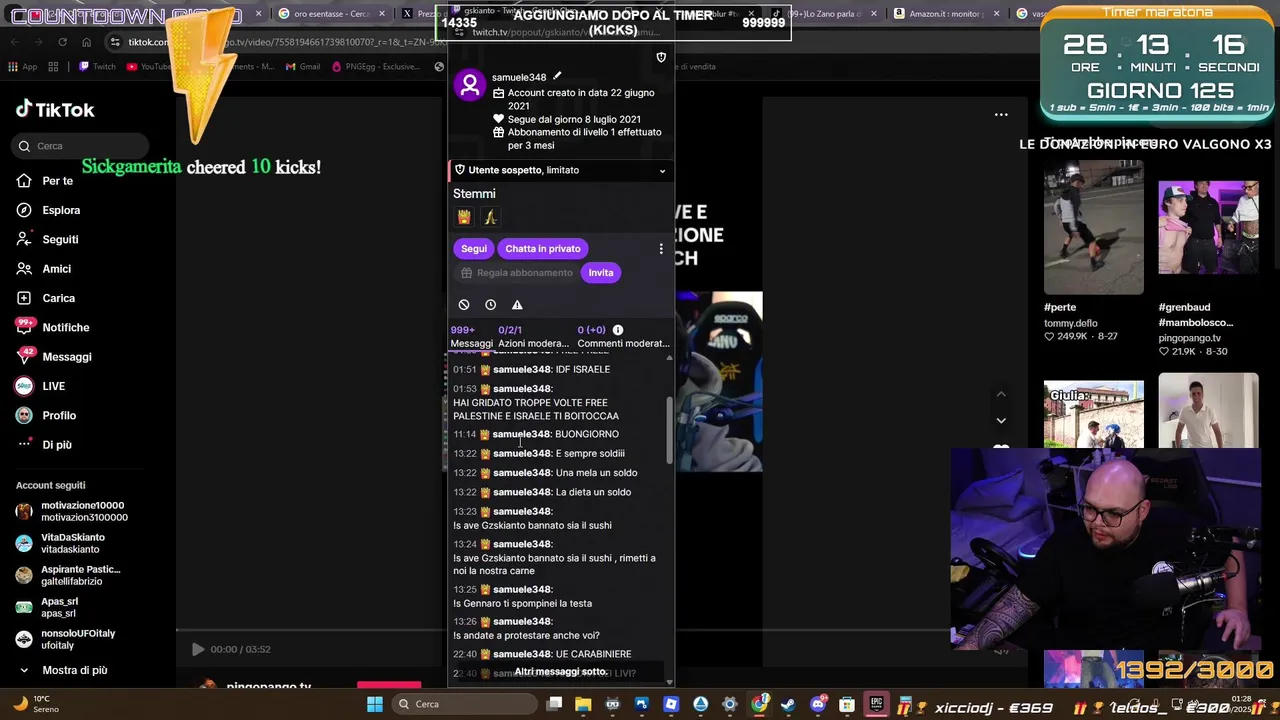This screenshot has height=720, width=1280.
Task: Click message 'samuele348: BUONGIORNO'
Action: [536, 434]
